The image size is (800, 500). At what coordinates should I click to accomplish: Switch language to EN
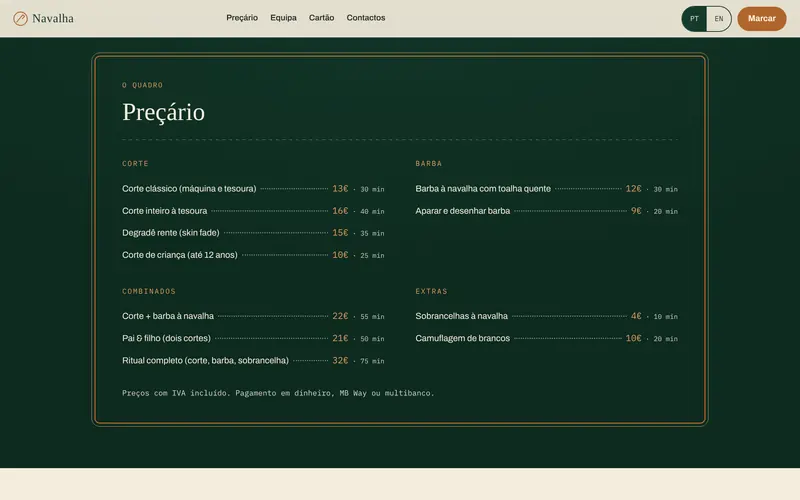(718, 19)
